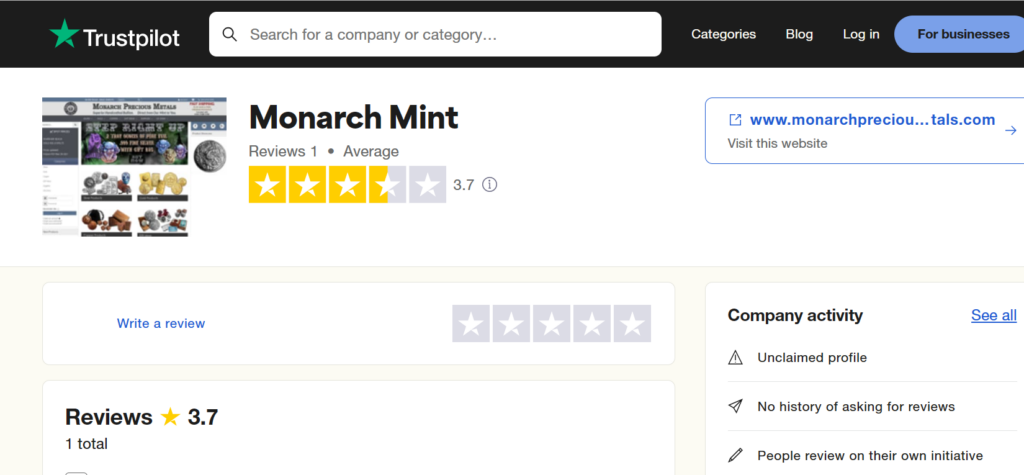1024x475 pixels.
Task: Open the Blog page
Action: pyautogui.click(x=799, y=34)
